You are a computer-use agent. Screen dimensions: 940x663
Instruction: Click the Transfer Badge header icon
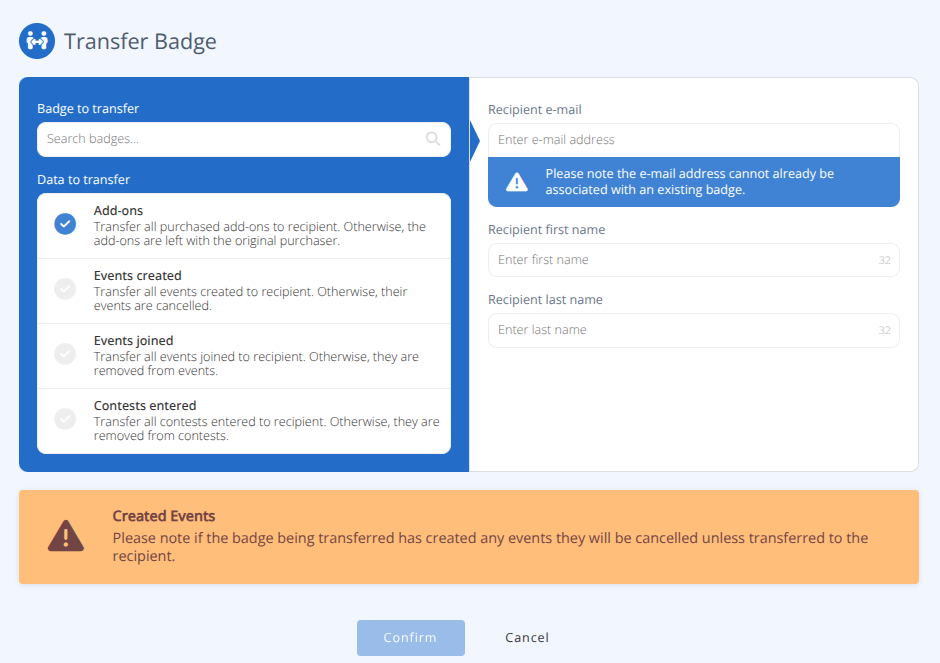coord(36,41)
